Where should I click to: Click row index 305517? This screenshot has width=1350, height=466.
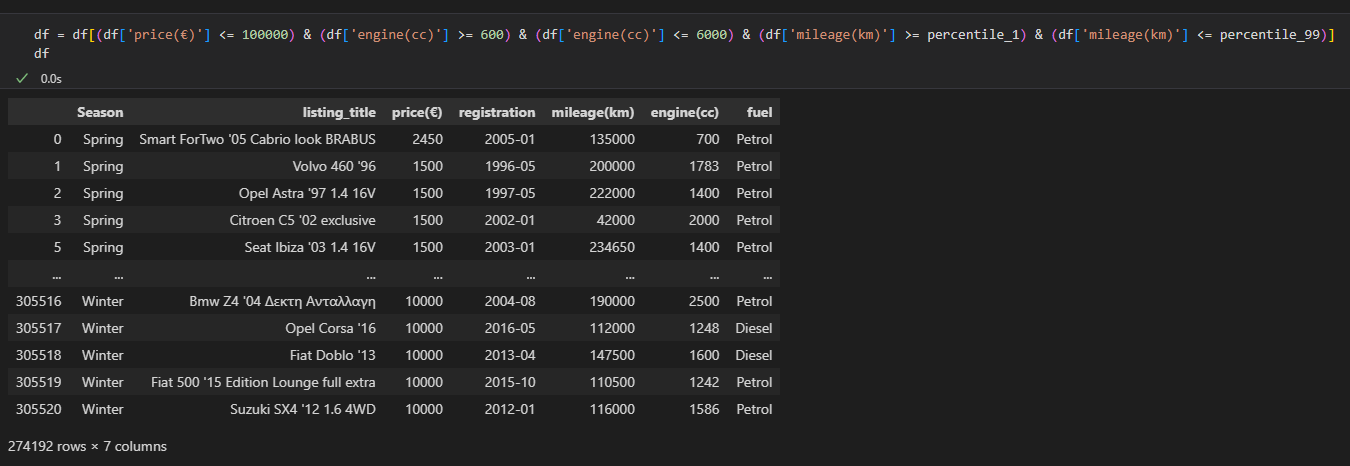[x=39, y=328]
